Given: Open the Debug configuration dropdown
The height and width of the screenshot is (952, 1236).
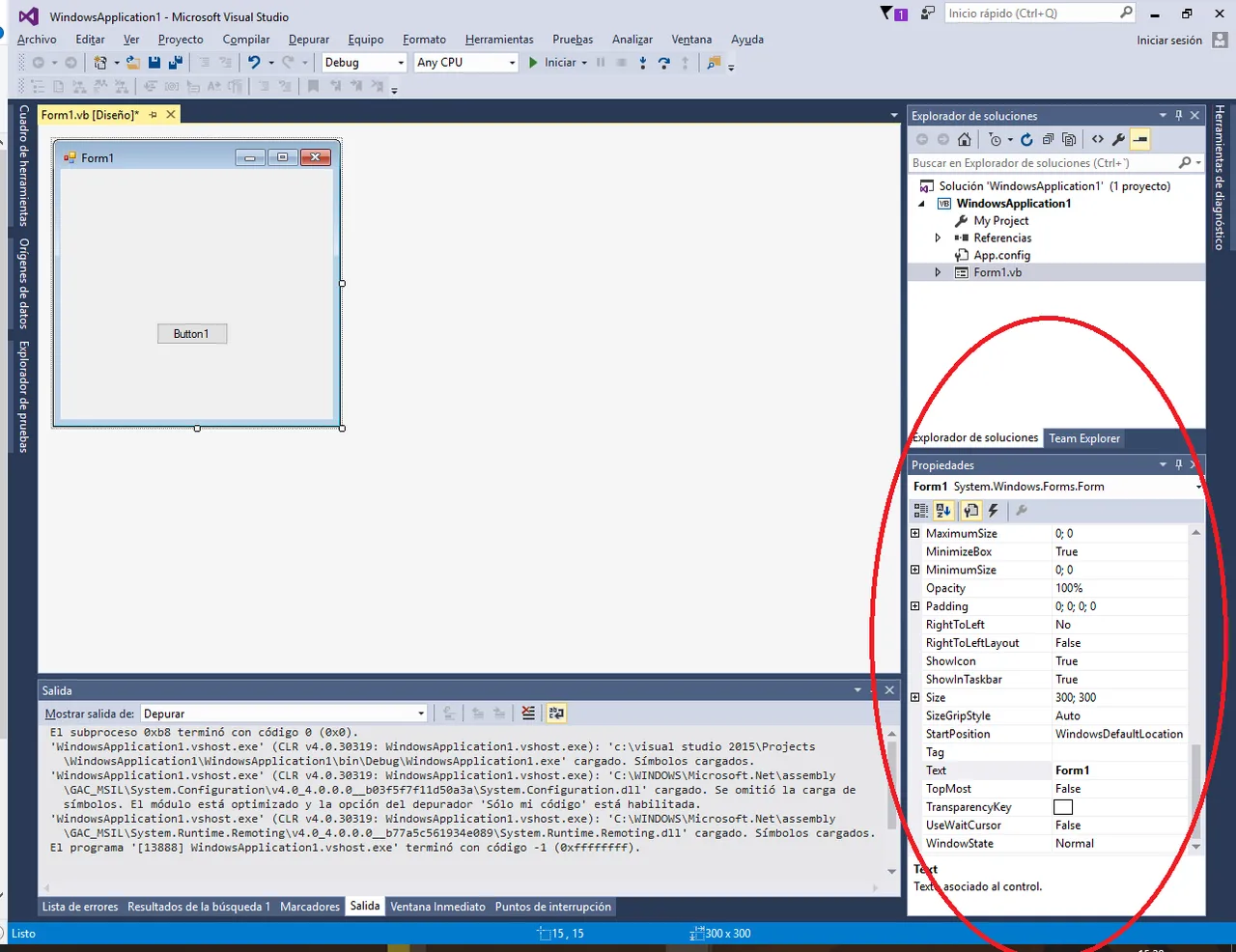Looking at the screenshot, I should tap(401, 63).
